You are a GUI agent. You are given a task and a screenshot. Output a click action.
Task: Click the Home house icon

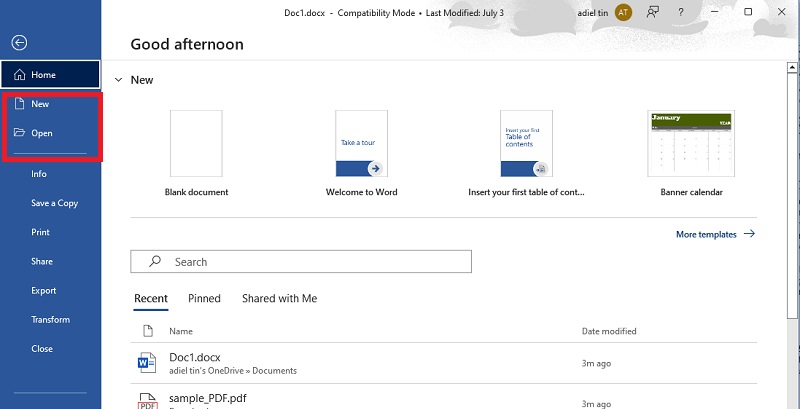[x=19, y=75]
